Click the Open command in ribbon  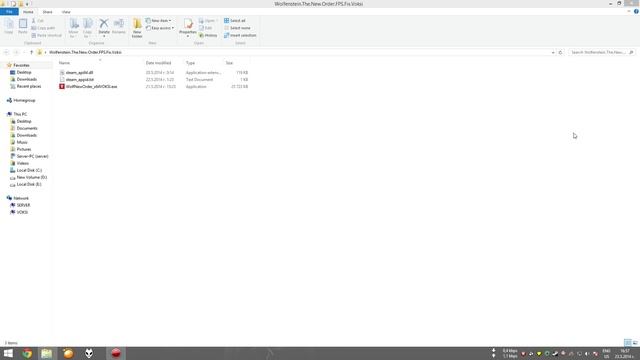coord(208,20)
